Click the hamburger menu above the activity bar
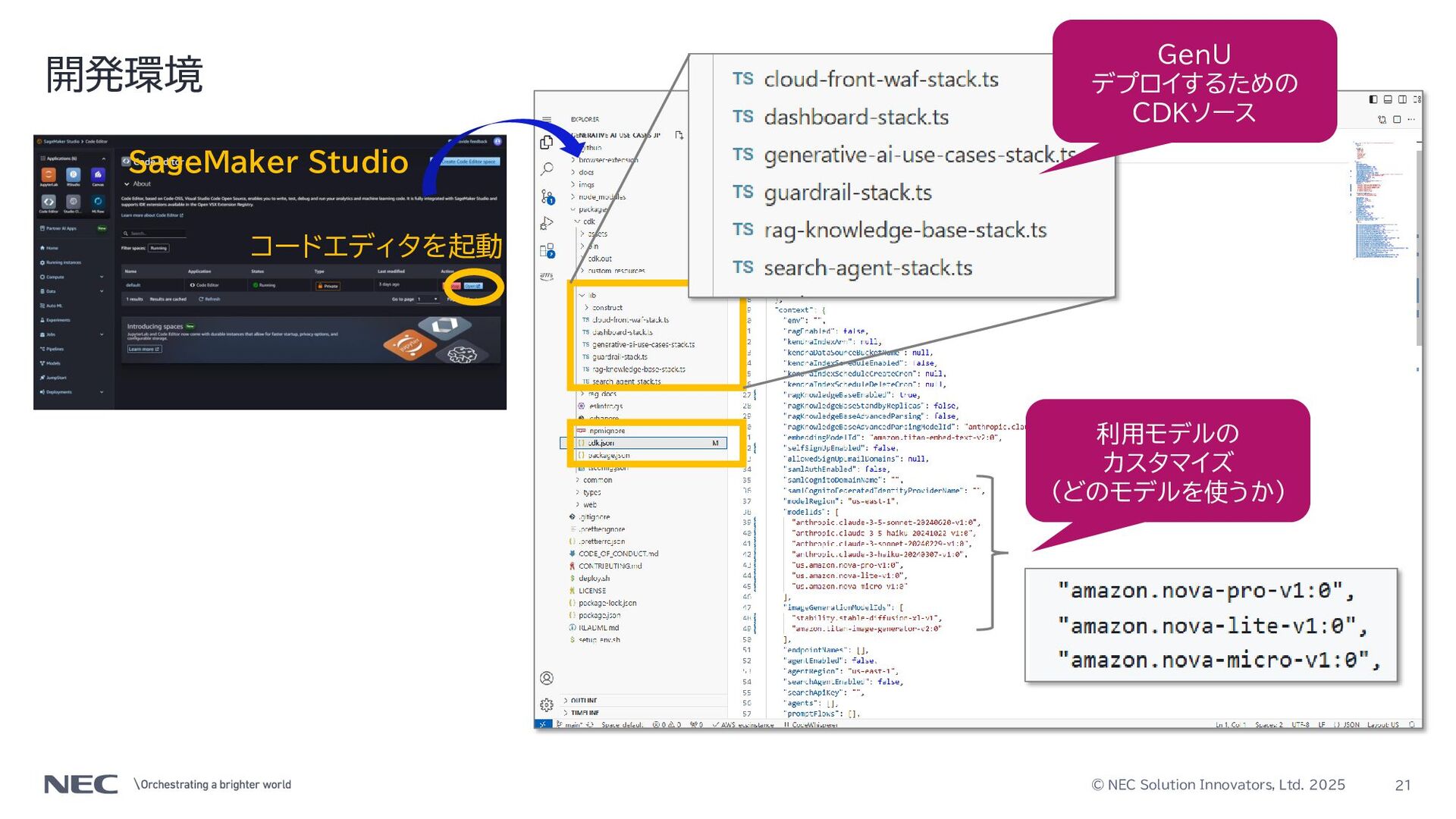The height and width of the screenshot is (819, 1456). tap(547, 120)
